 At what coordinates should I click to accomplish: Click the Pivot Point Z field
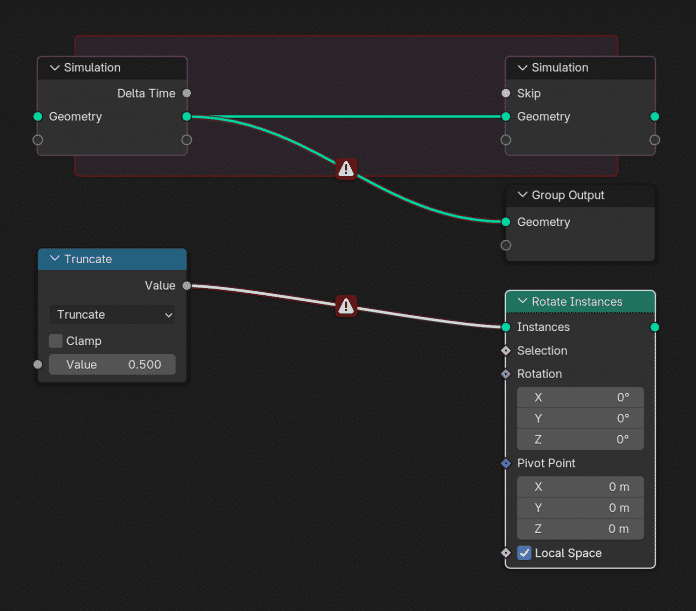click(580, 529)
